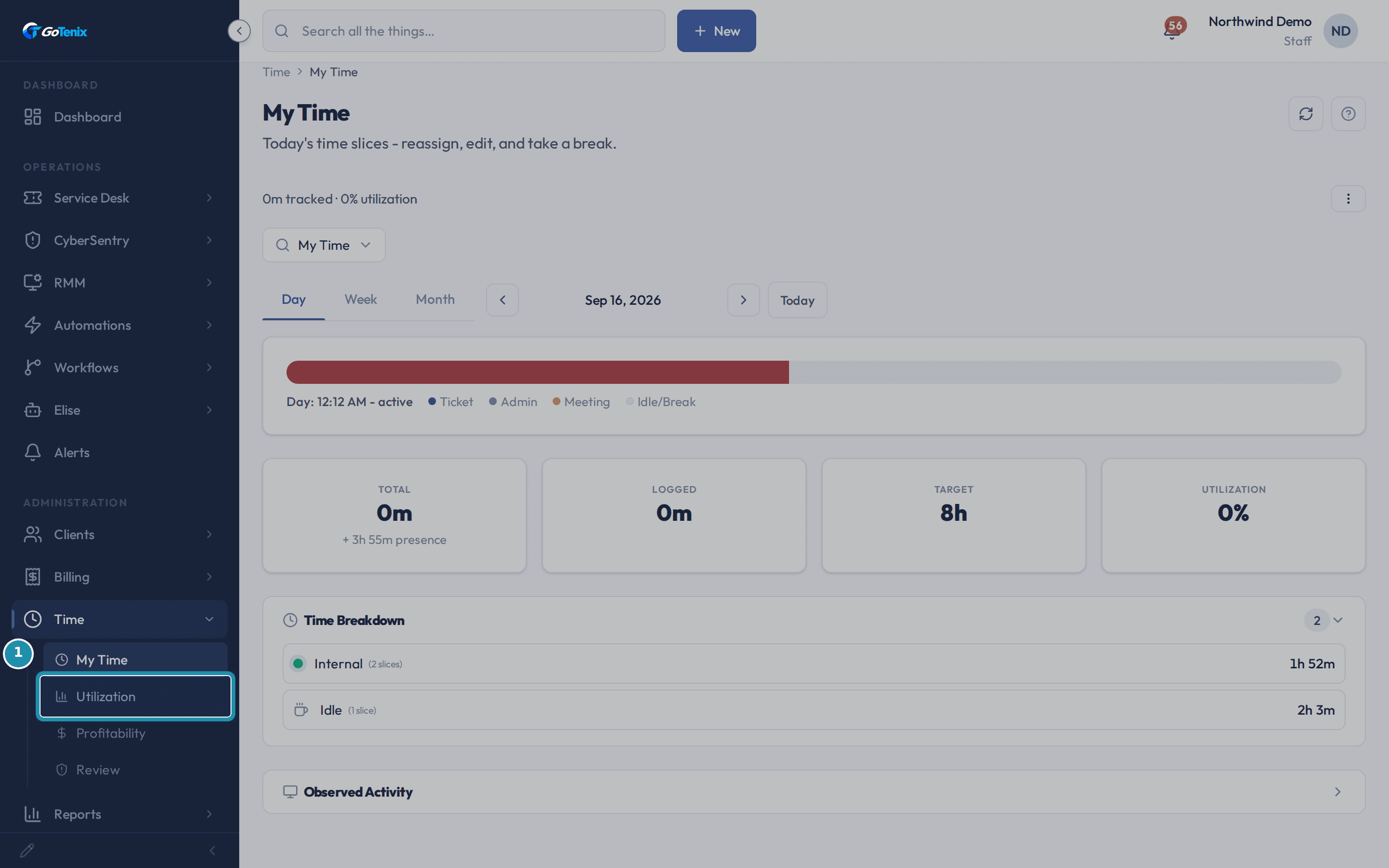Click the pencil edit icon in sidebar footer
Image resolution: width=1389 pixels, height=868 pixels.
point(27,850)
